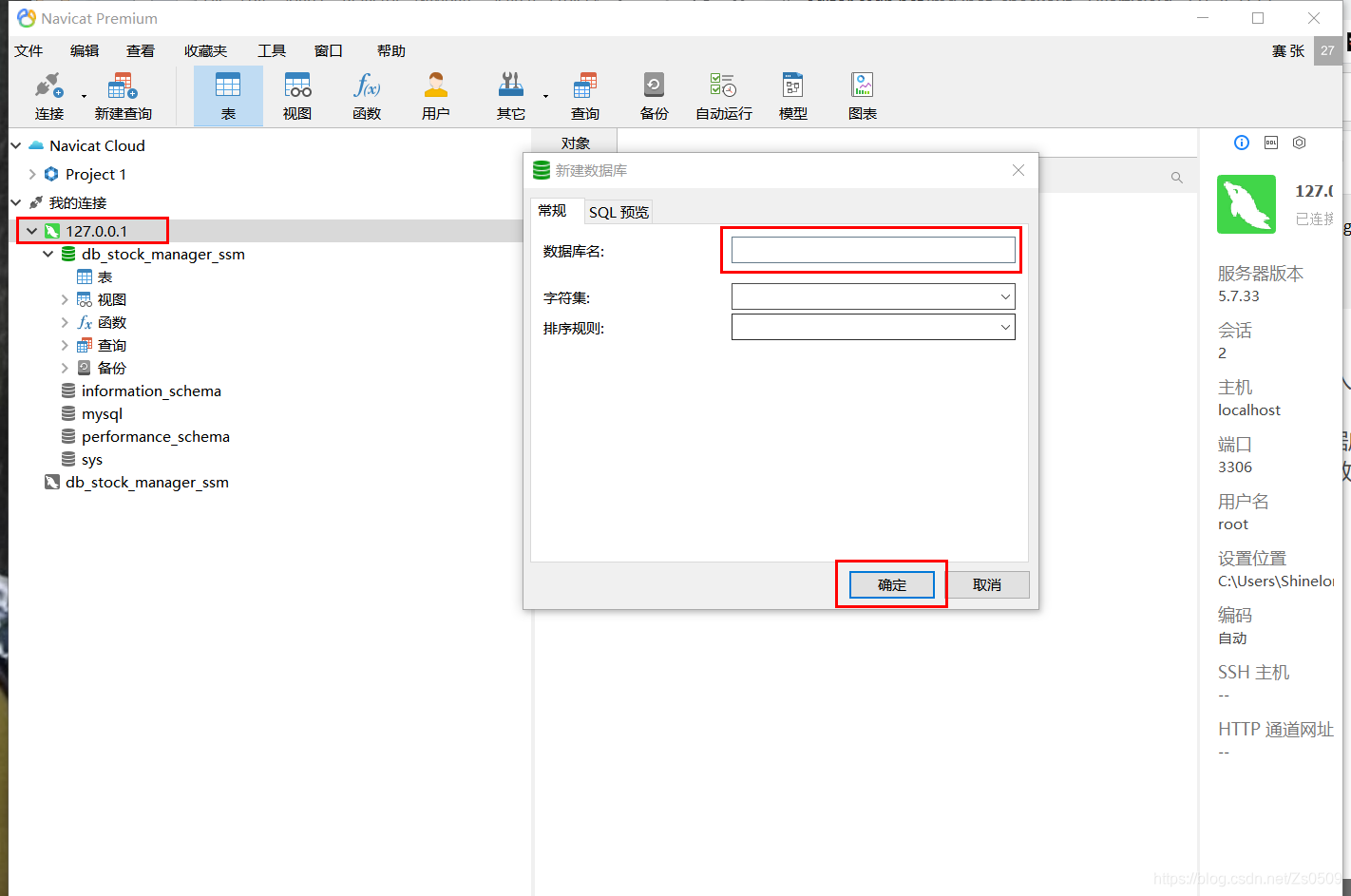This screenshot has width=1351, height=896.
Task: Open the Window (窗口) menu
Action: pos(329,50)
